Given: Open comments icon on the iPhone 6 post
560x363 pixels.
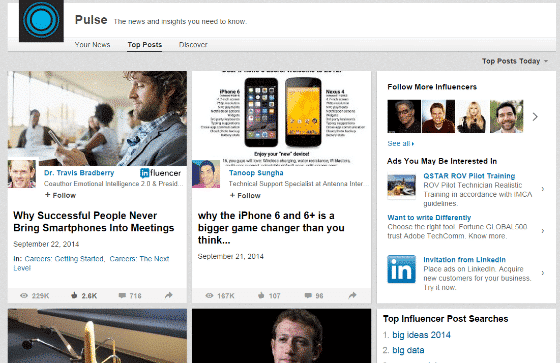Looking at the screenshot, I should (308, 295).
